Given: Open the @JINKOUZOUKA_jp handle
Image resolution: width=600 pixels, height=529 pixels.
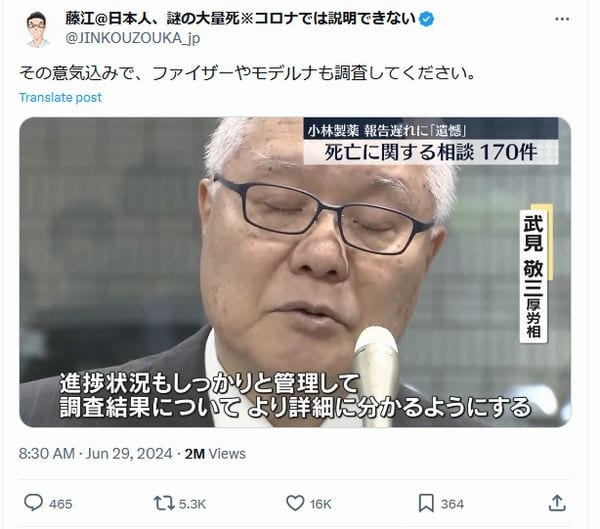Looking at the screenshot, I should (133, 38).
